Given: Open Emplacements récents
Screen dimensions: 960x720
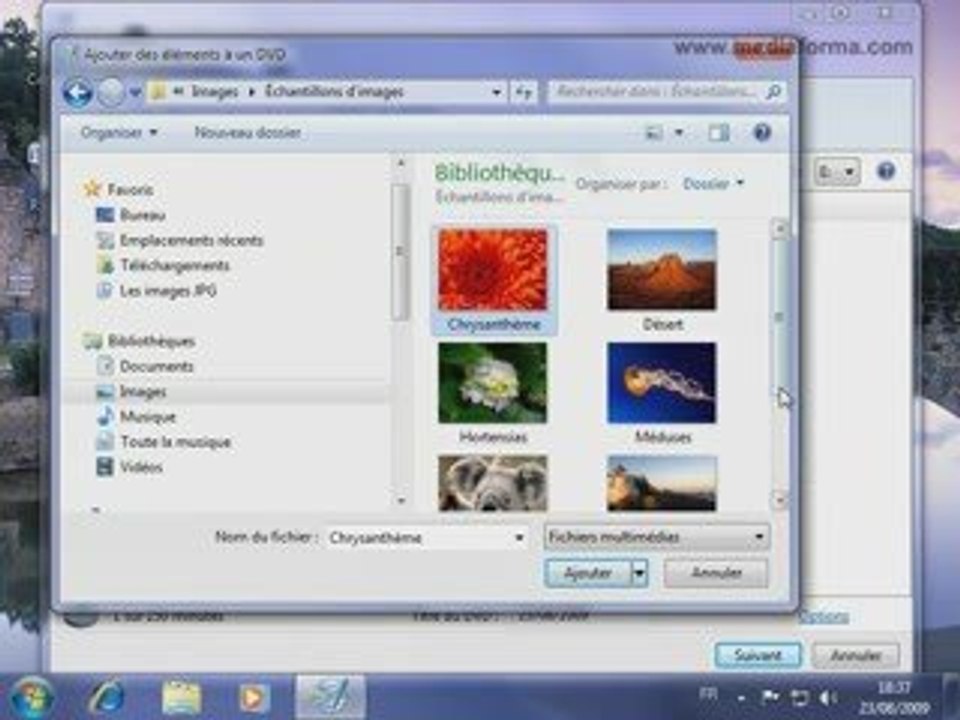Looking at the screenshot, I should (191, 240).
